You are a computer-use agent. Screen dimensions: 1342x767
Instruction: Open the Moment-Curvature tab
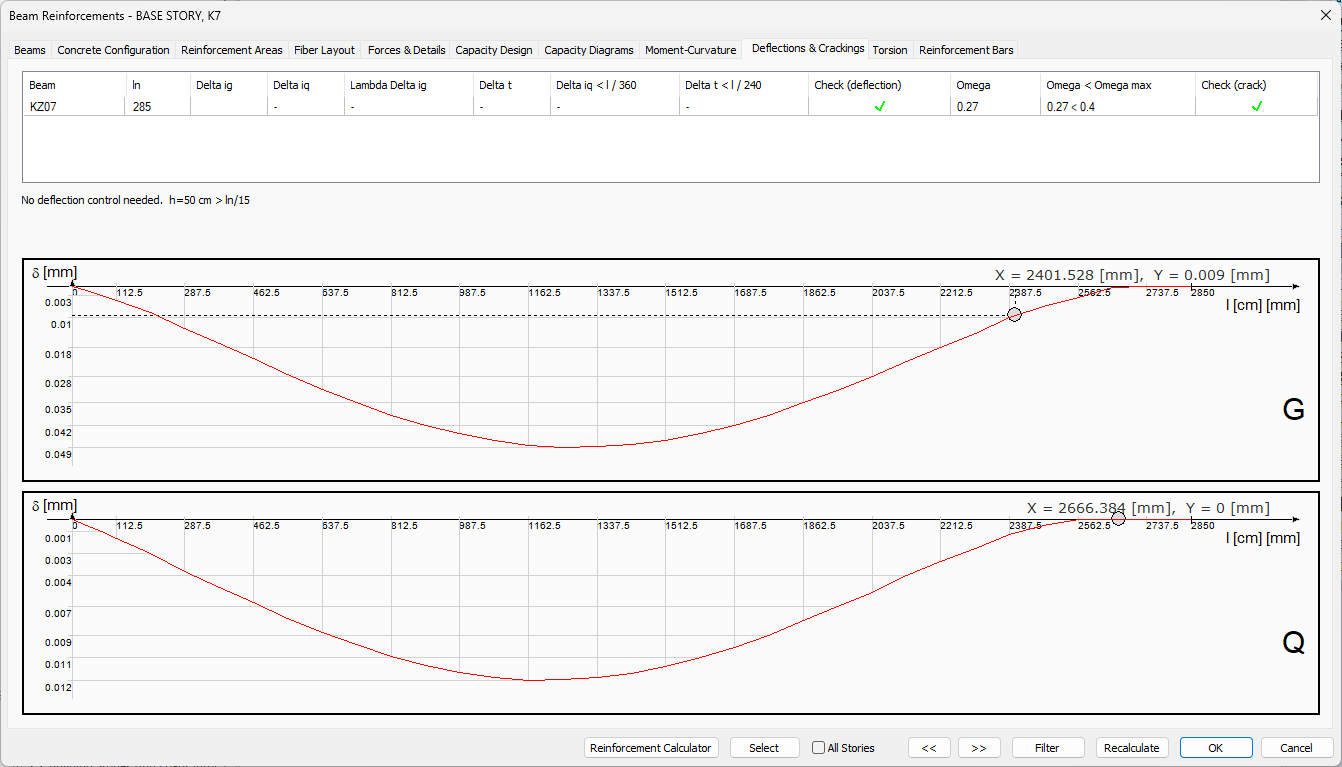[x=690, y=50]
